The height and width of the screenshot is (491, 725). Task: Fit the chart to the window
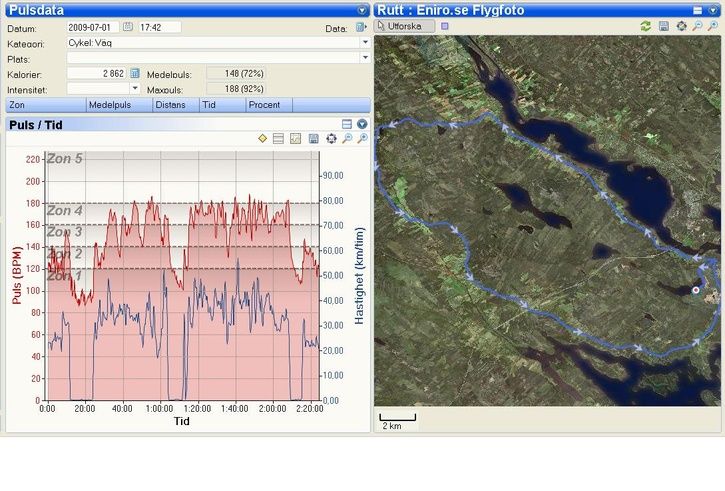(331, 138)
